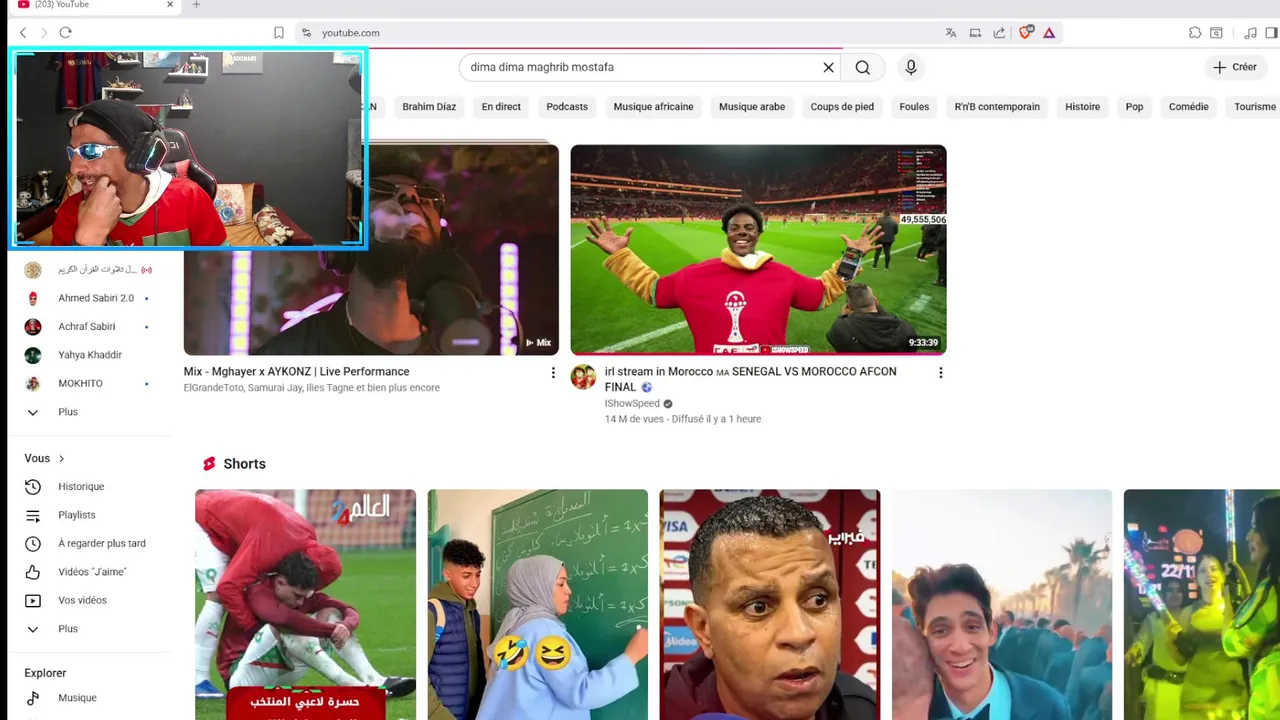Select the Musique arabe chip

pos(752,106)
